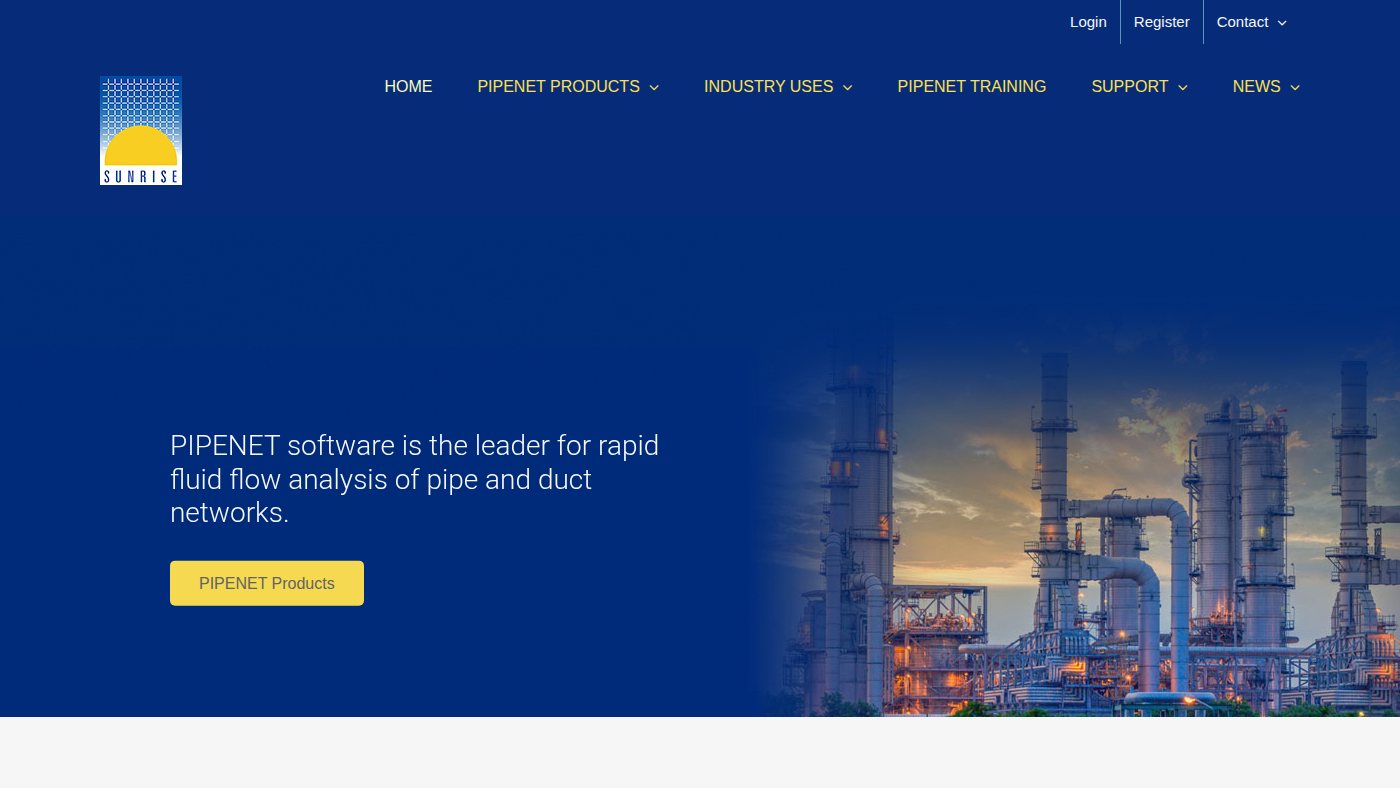Screen dimensions: 1400x788
Task: Click the Register link
Action: tap(1162, 22)
